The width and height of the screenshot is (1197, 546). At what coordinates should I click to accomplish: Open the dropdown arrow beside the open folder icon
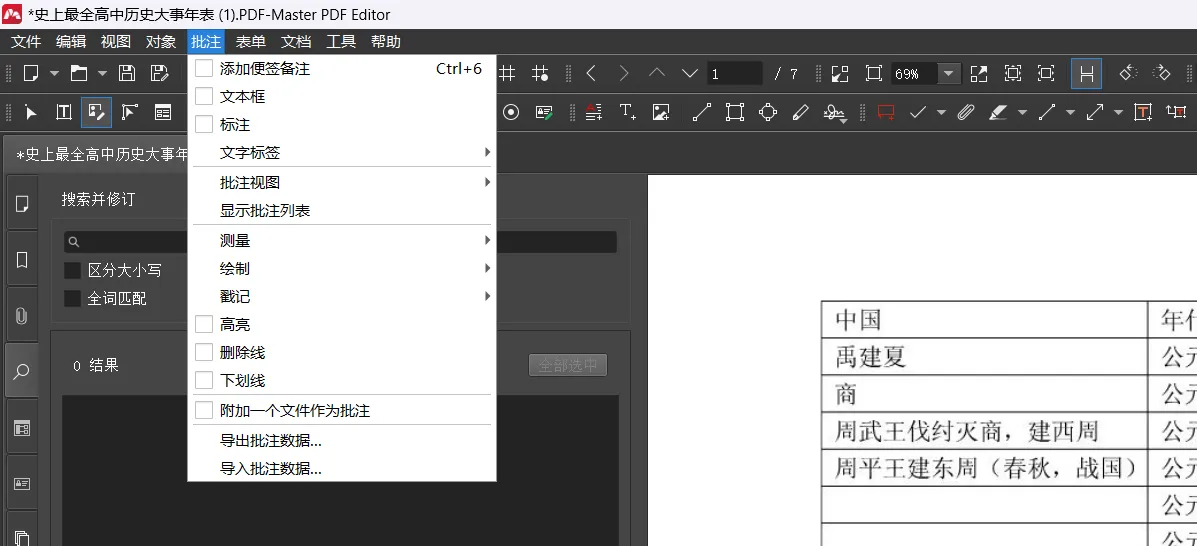pyautogui.click(x=102, y=73)
